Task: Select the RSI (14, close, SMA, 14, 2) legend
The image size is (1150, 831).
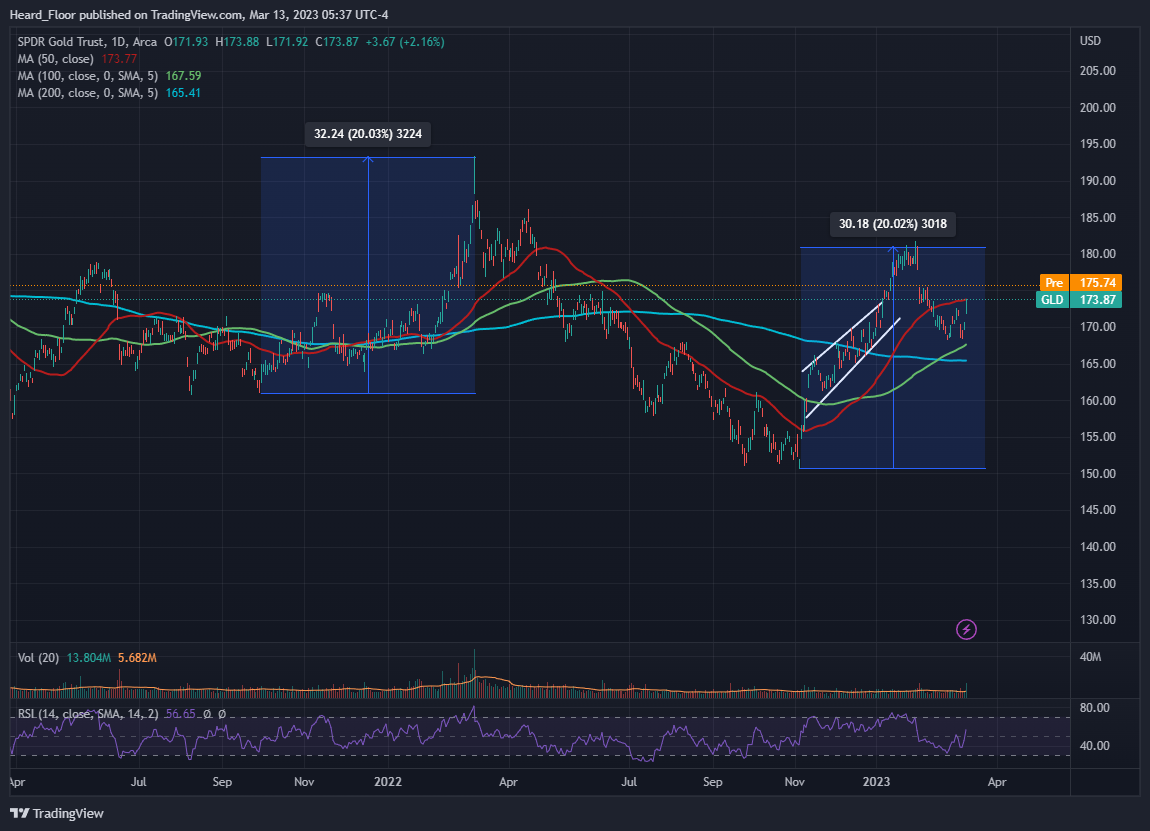Action: click(88, 714)
